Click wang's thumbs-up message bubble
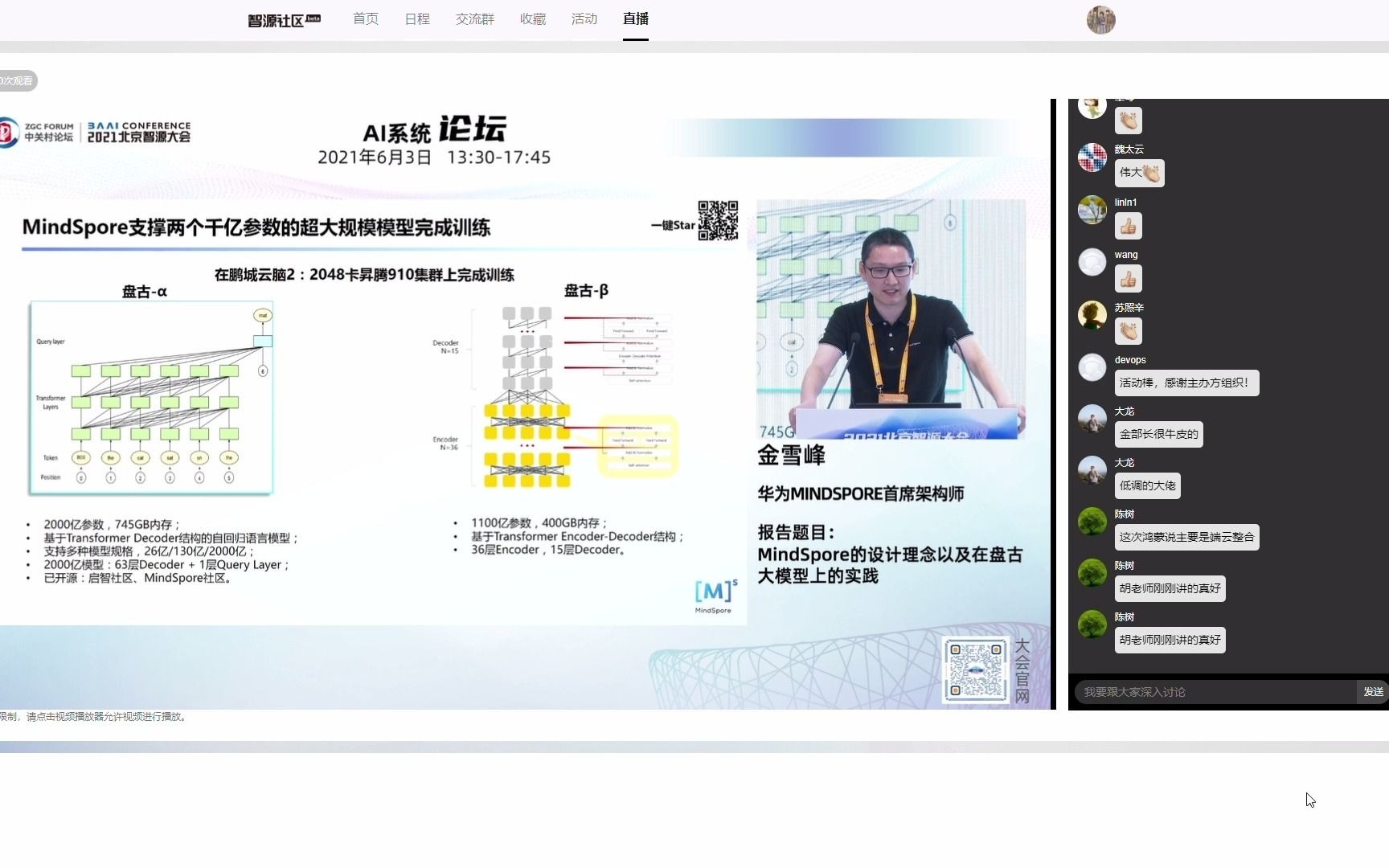Screen dimensions: 1389x868 [1129, 279]
